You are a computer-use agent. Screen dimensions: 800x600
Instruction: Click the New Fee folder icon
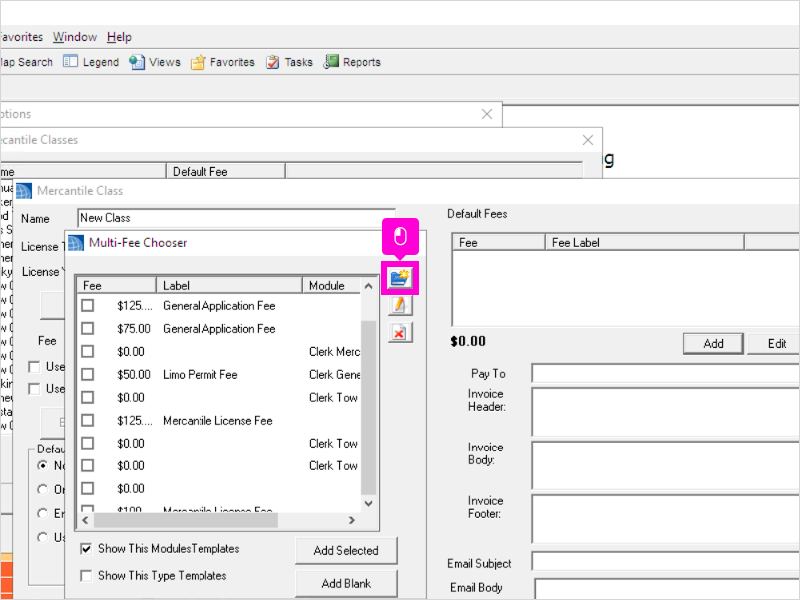tap(400, 278)
